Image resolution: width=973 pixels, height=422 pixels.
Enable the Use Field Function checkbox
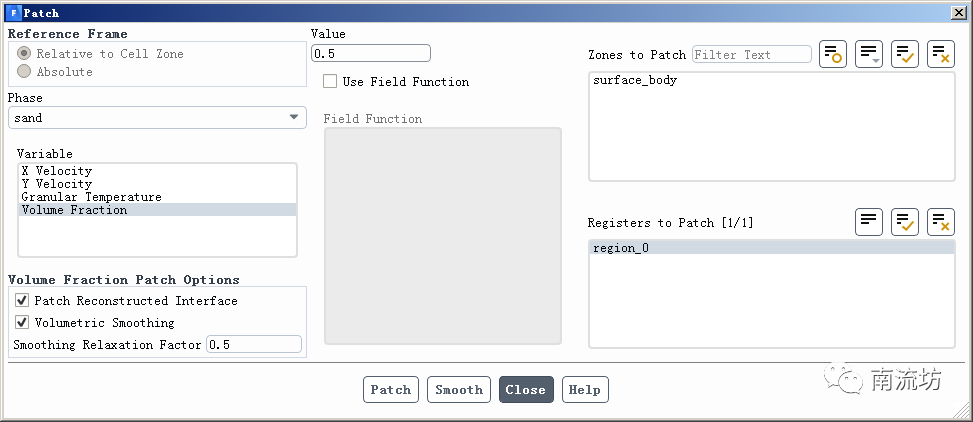coord(330,82)
